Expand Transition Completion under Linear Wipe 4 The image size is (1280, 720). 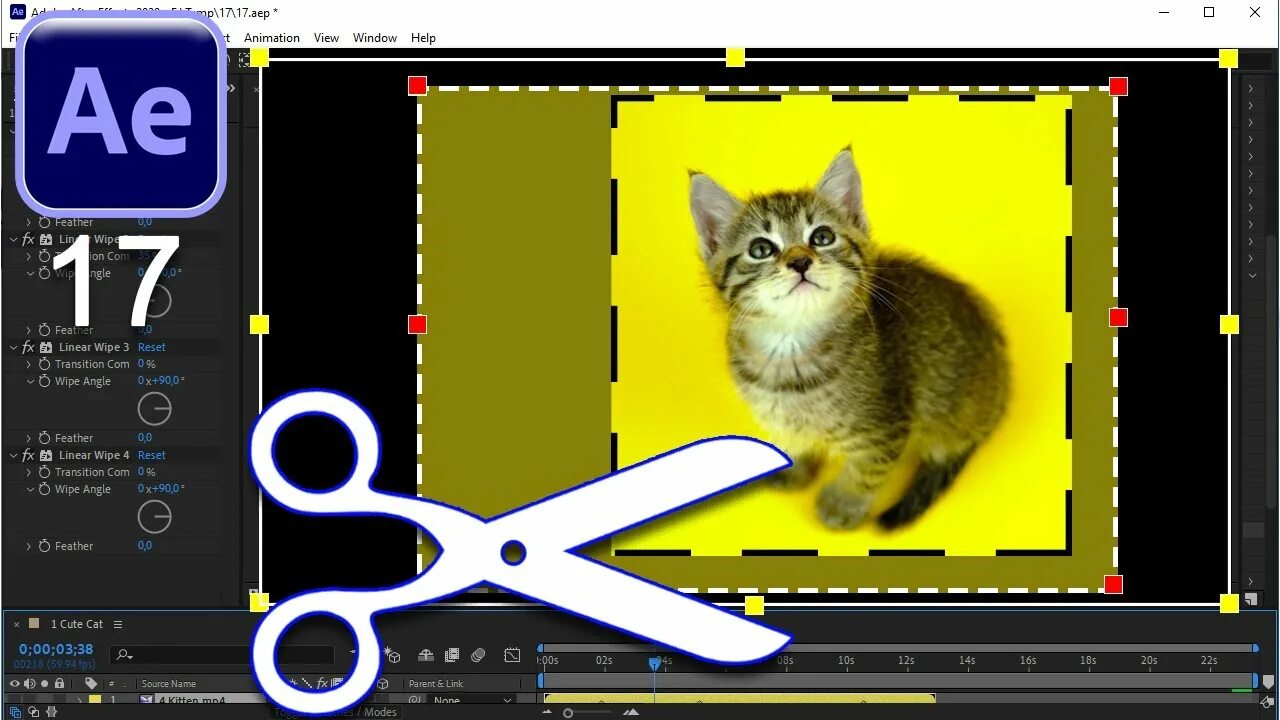(x=29, y=472)
